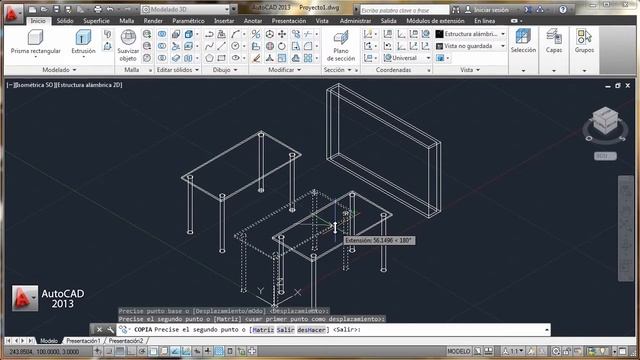The height and width of the screenshot is (360, 640).
Task: Switch to the Presentación2 layout tab
Action: (126, 340)
